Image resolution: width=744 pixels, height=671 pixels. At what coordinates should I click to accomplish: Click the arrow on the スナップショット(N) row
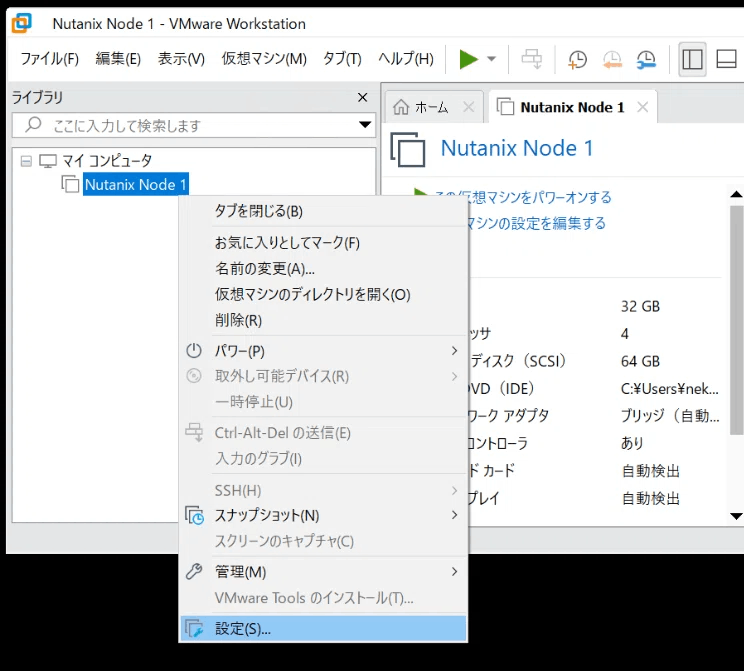tap(454, 515)
